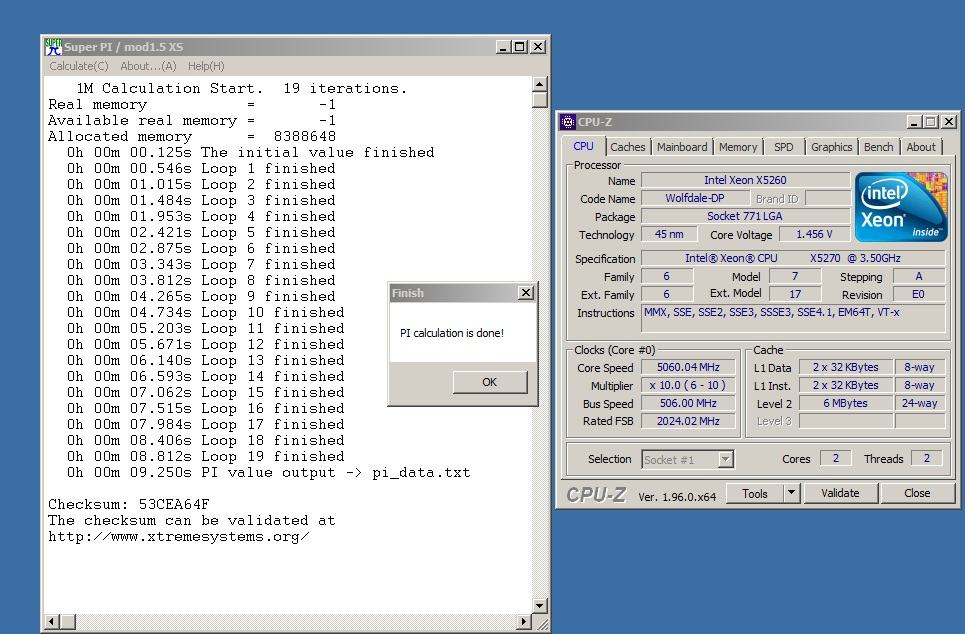Click the Super PI vertical scrollbar down arrow
Screen dimensions: 965x634
tap(540, 606)
